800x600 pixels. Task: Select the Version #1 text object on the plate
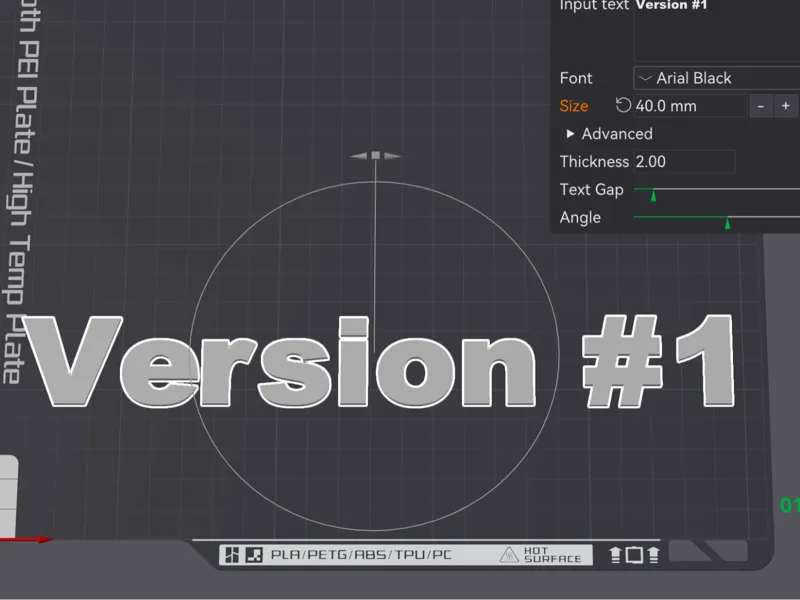coord(378,362)
